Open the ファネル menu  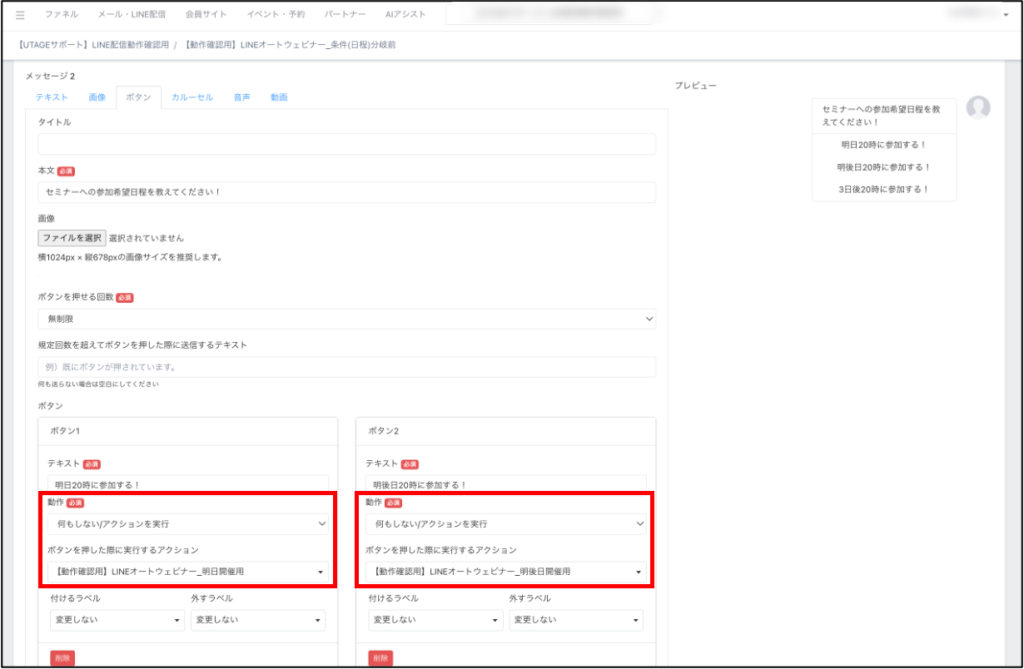(62, 15)
